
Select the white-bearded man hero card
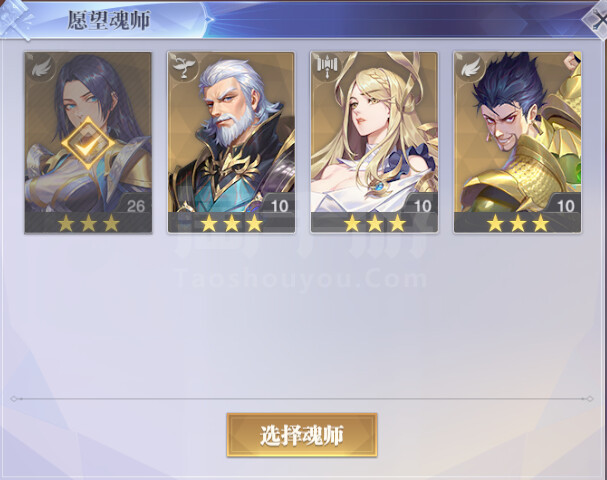coord(231,142)
